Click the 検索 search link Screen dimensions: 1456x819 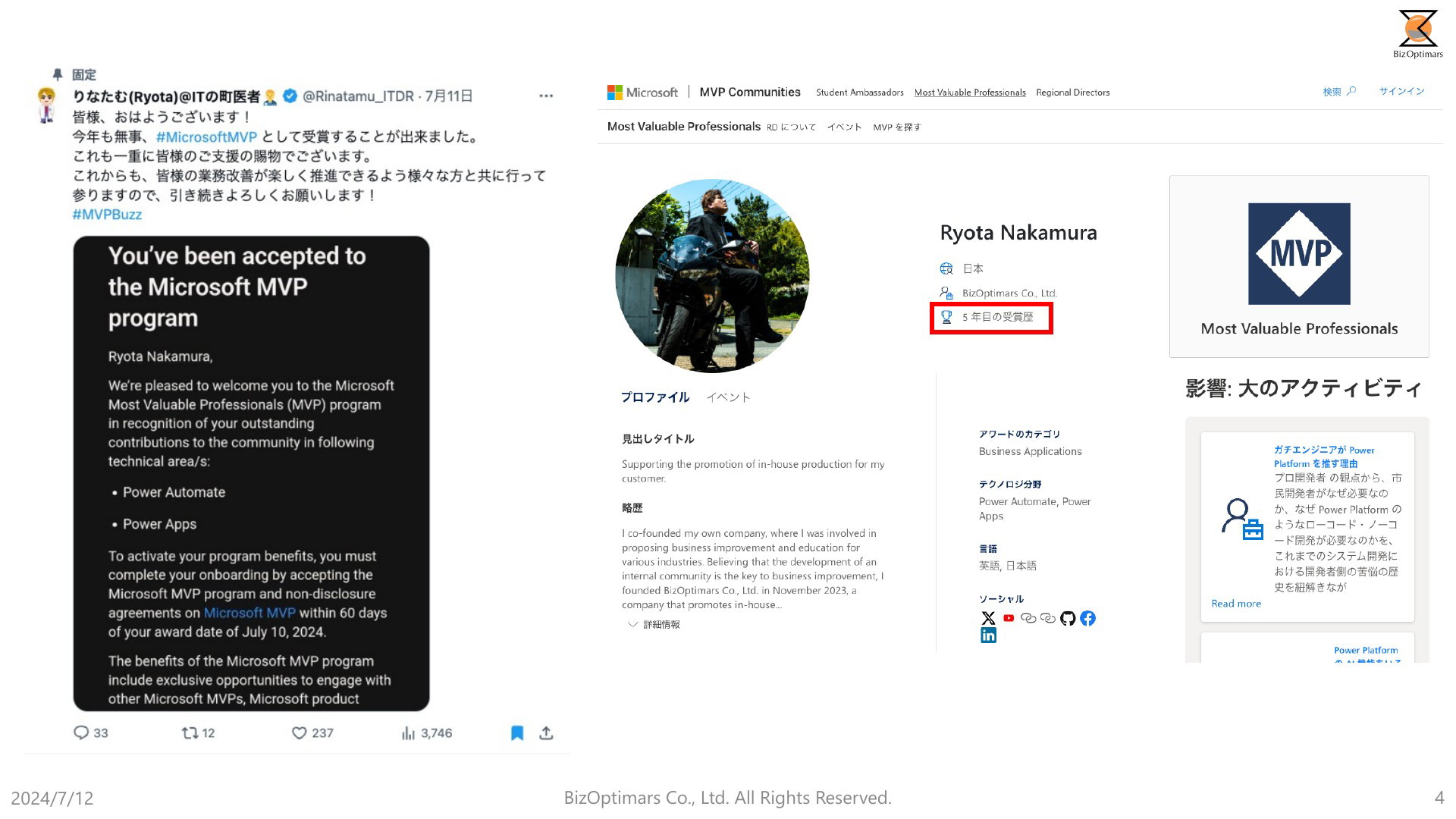(1332, 92)
